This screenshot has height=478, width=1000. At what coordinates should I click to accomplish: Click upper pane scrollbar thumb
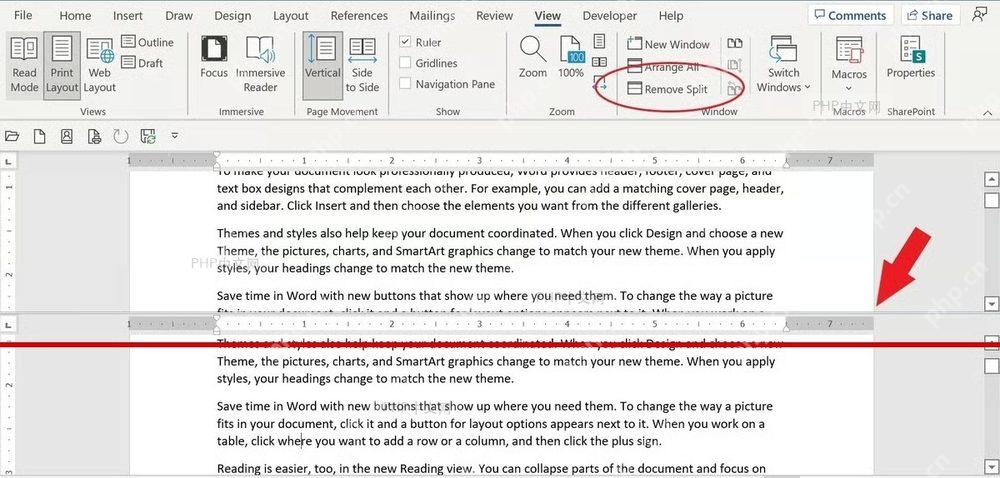click(x=991, y=201)
